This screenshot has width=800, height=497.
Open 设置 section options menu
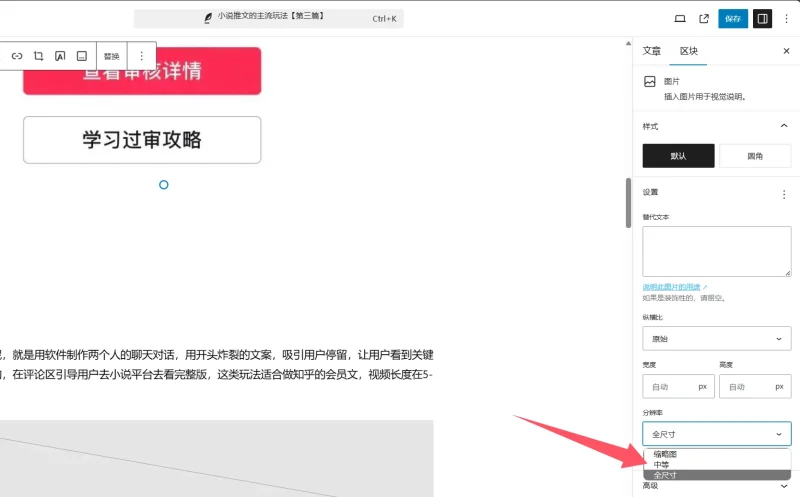[784, 194]
